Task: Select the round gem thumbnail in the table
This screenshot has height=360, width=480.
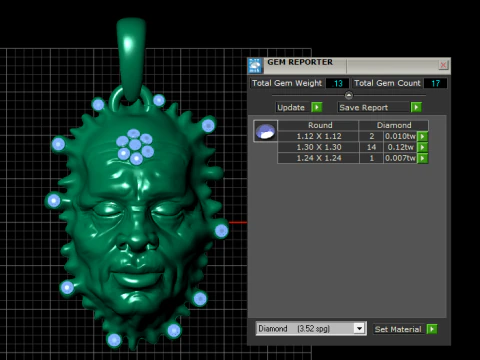Action: (265, 131)
